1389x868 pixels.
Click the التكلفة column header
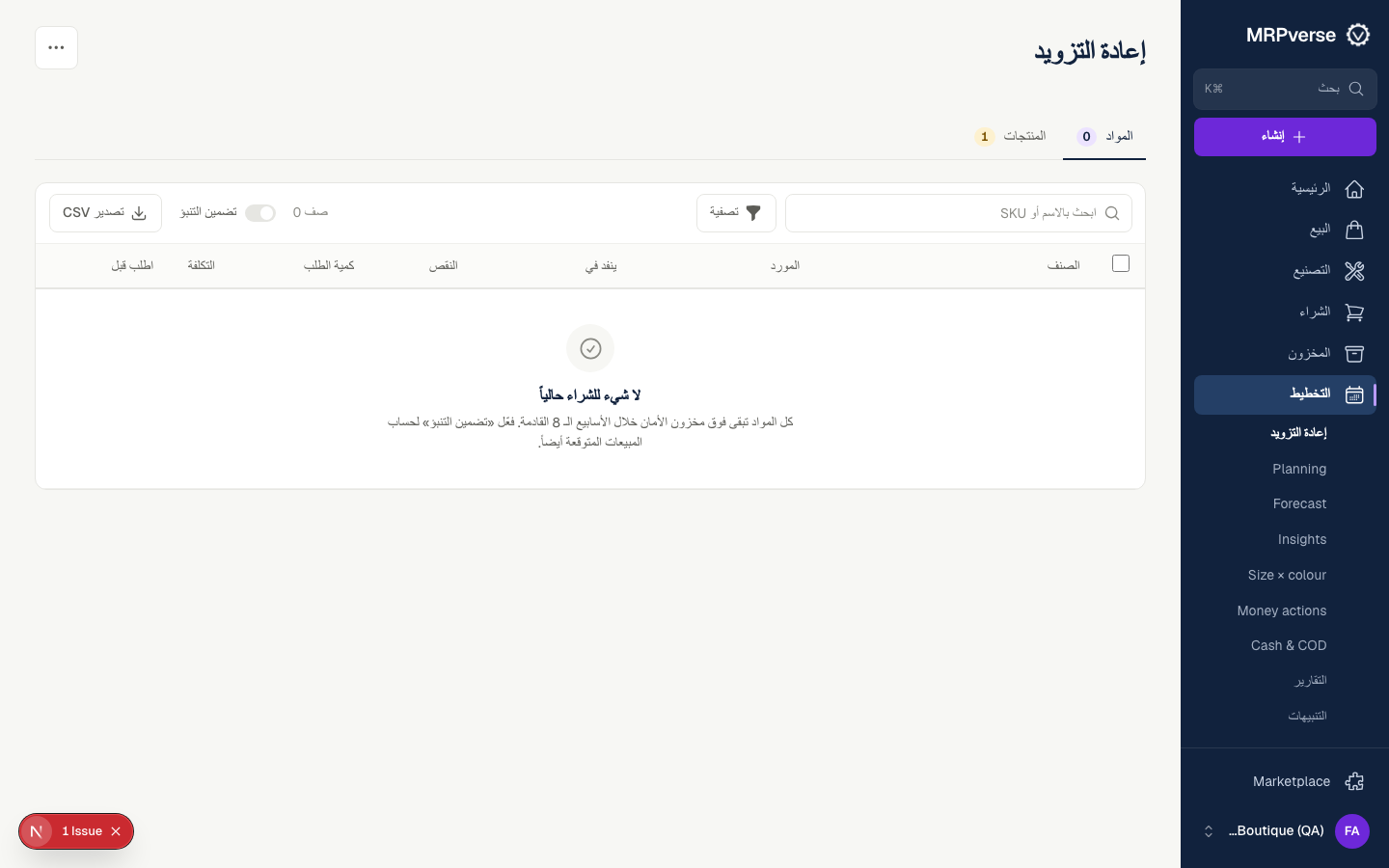point(201,265)
